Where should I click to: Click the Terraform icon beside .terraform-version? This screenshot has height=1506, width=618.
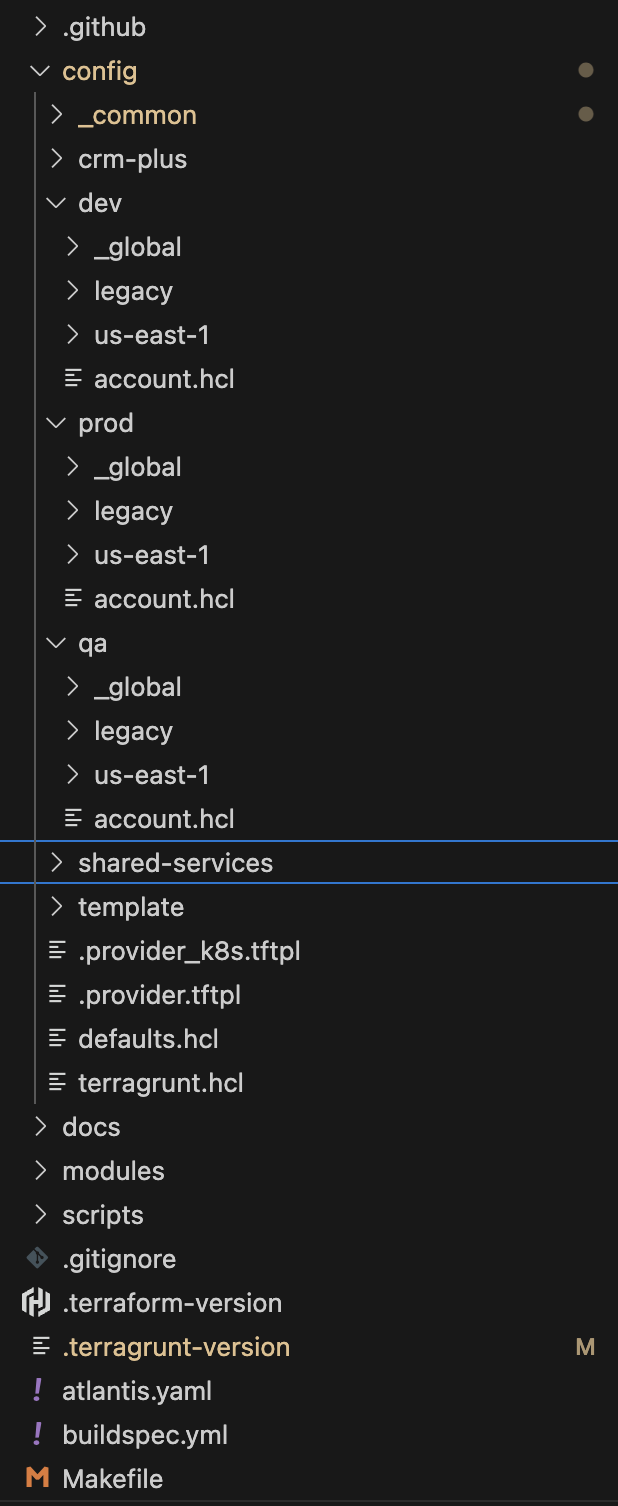pyautogui.click(x=37, y=1303)
